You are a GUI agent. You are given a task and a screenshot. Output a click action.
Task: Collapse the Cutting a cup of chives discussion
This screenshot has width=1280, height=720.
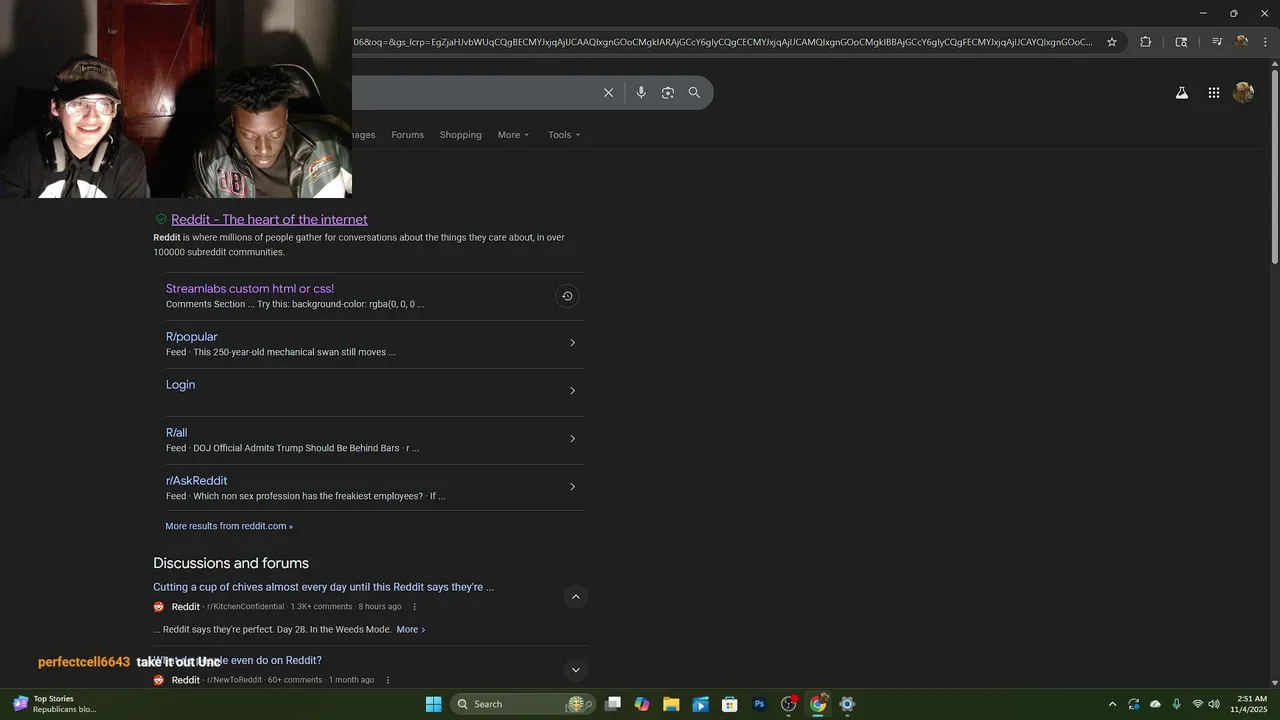click(x=575, y=597)
